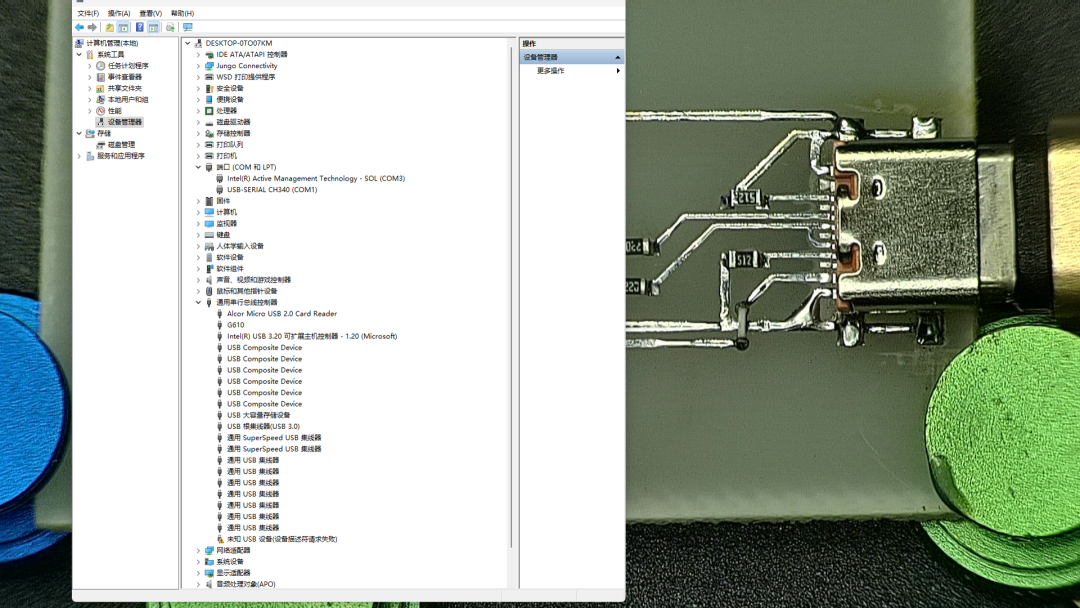Click the blue Help question mark icon
This screenshot has height=608, width=1080.
(140, 28)
